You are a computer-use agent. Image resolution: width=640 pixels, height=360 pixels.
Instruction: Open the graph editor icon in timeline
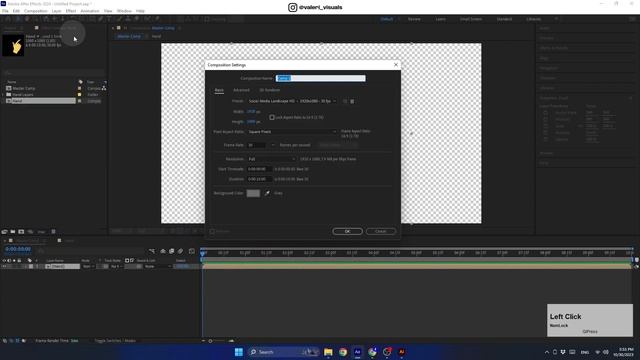(192, 251)
